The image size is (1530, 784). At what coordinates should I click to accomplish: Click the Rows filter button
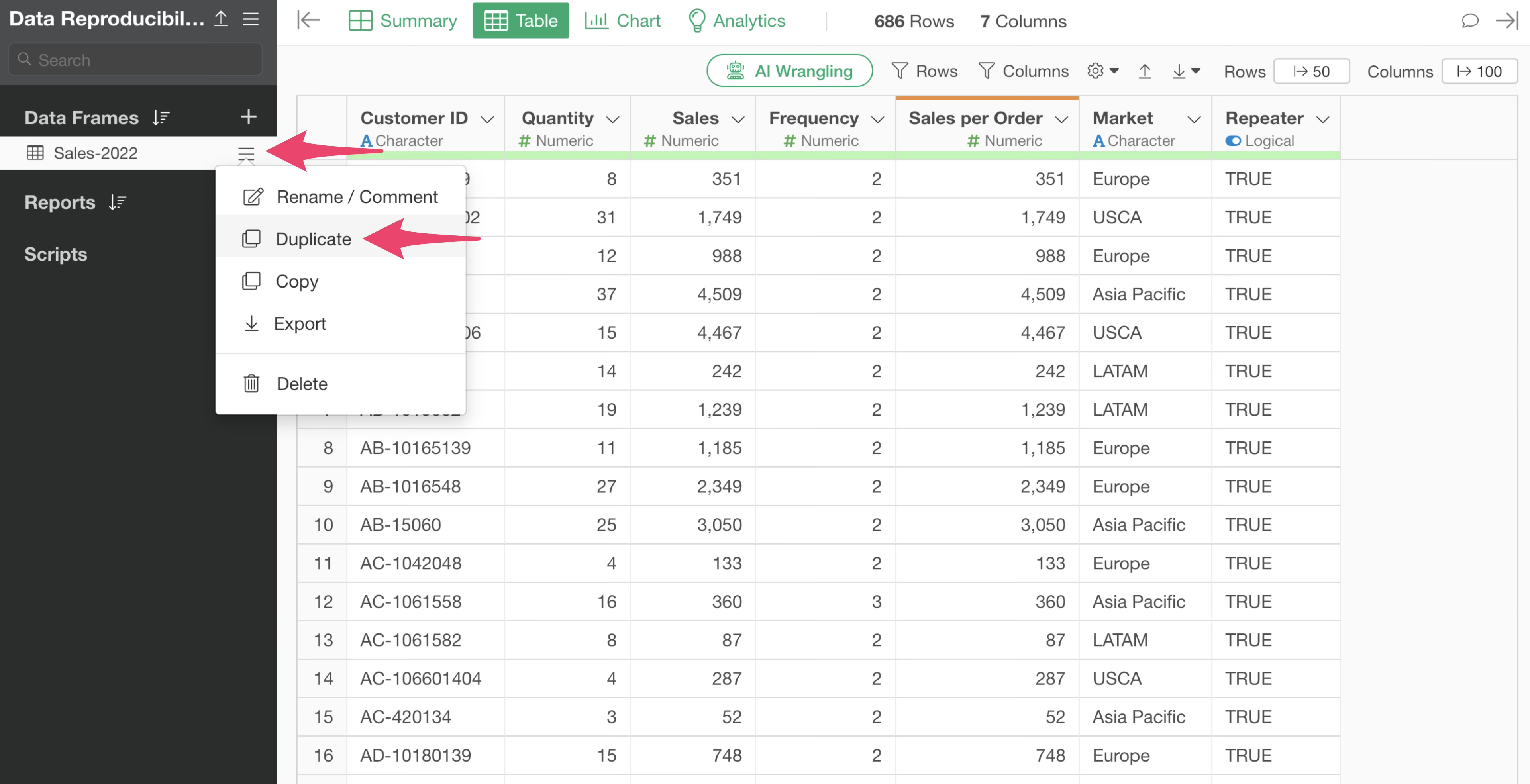pos(924,71)
